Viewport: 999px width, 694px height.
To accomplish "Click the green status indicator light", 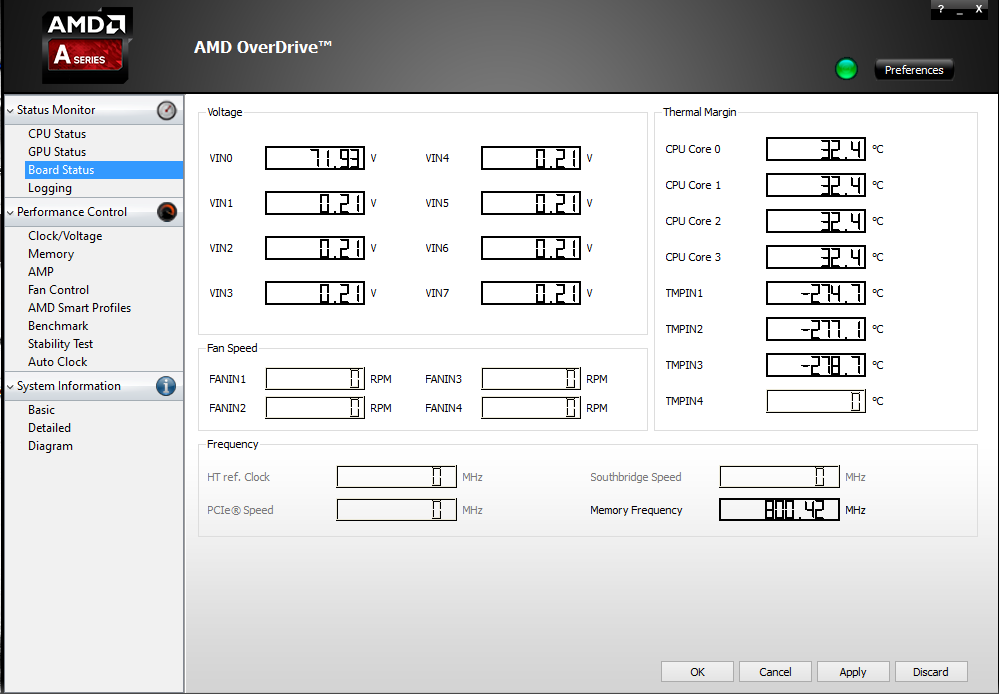I will coord(846,69).
